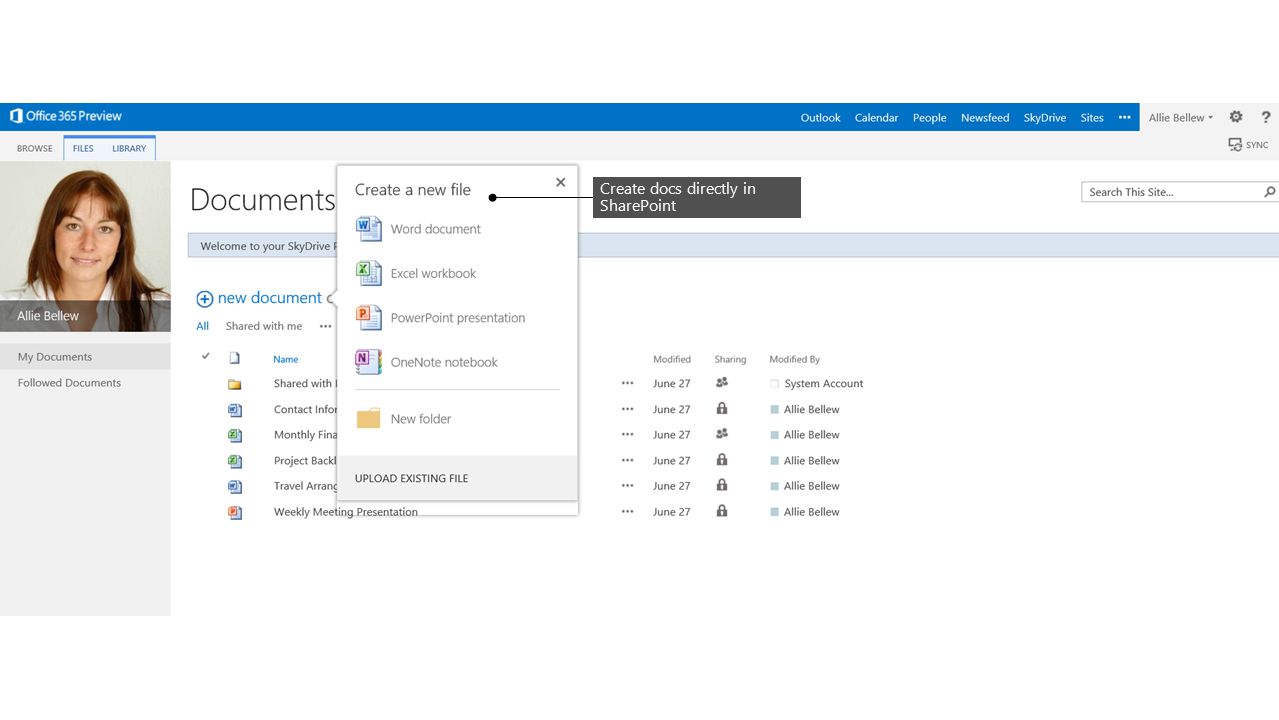Open the ellipsis menu for Contact Info row

[628, 409]
